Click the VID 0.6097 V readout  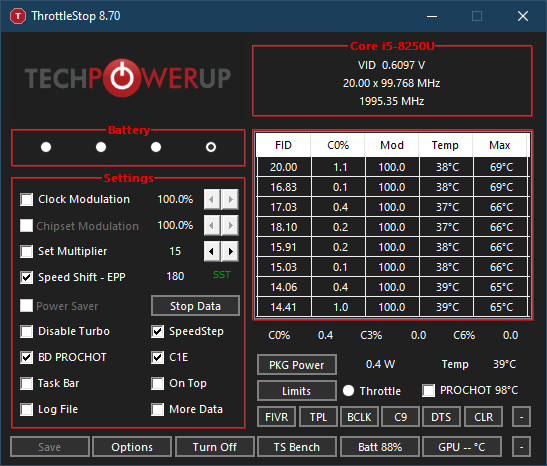(x=391, y=65)
